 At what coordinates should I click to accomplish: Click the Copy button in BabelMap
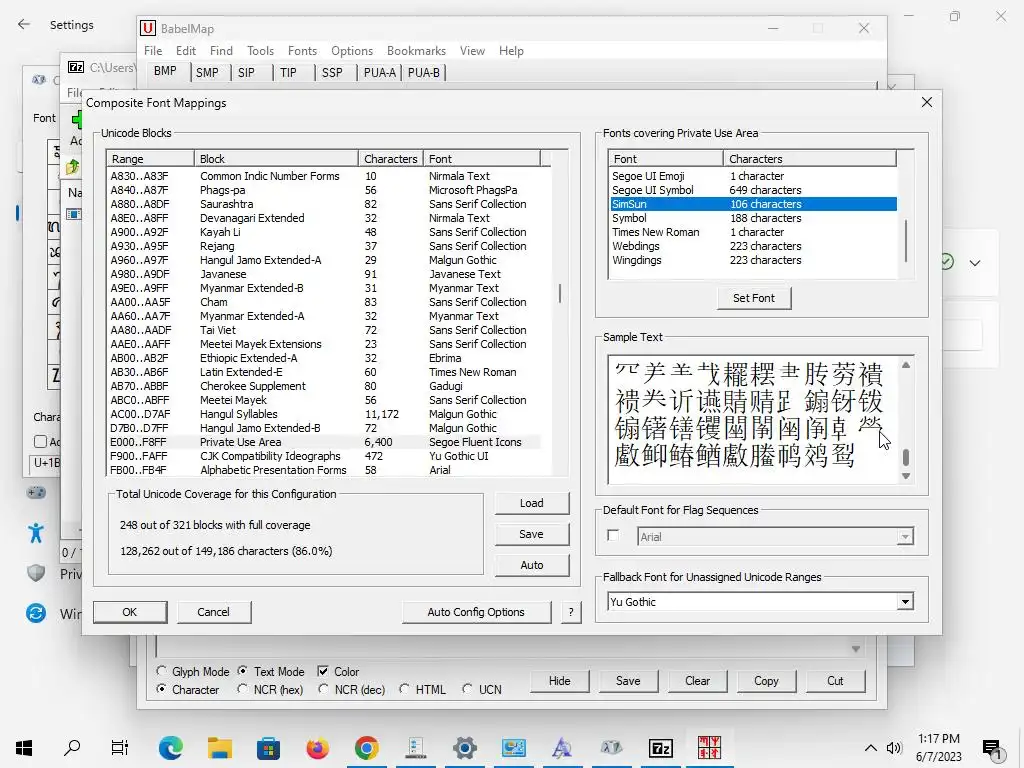point(766,680)
